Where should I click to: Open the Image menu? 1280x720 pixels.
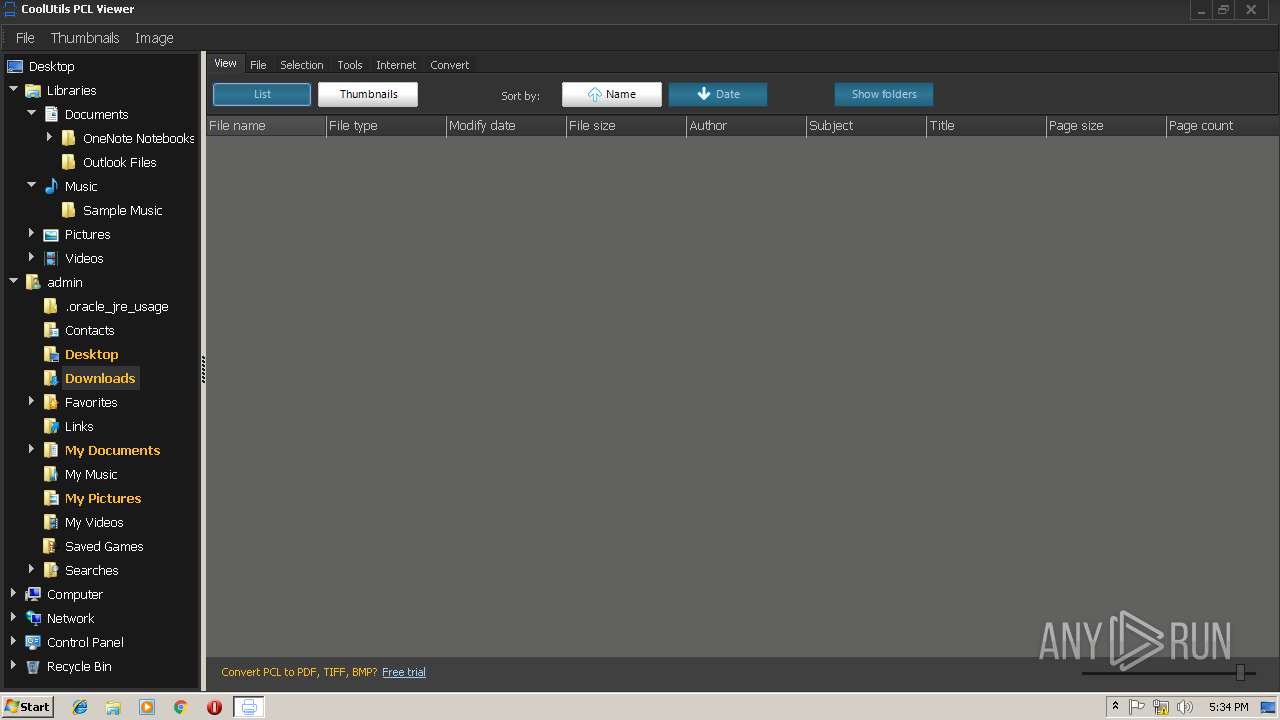tap(154, 38)
